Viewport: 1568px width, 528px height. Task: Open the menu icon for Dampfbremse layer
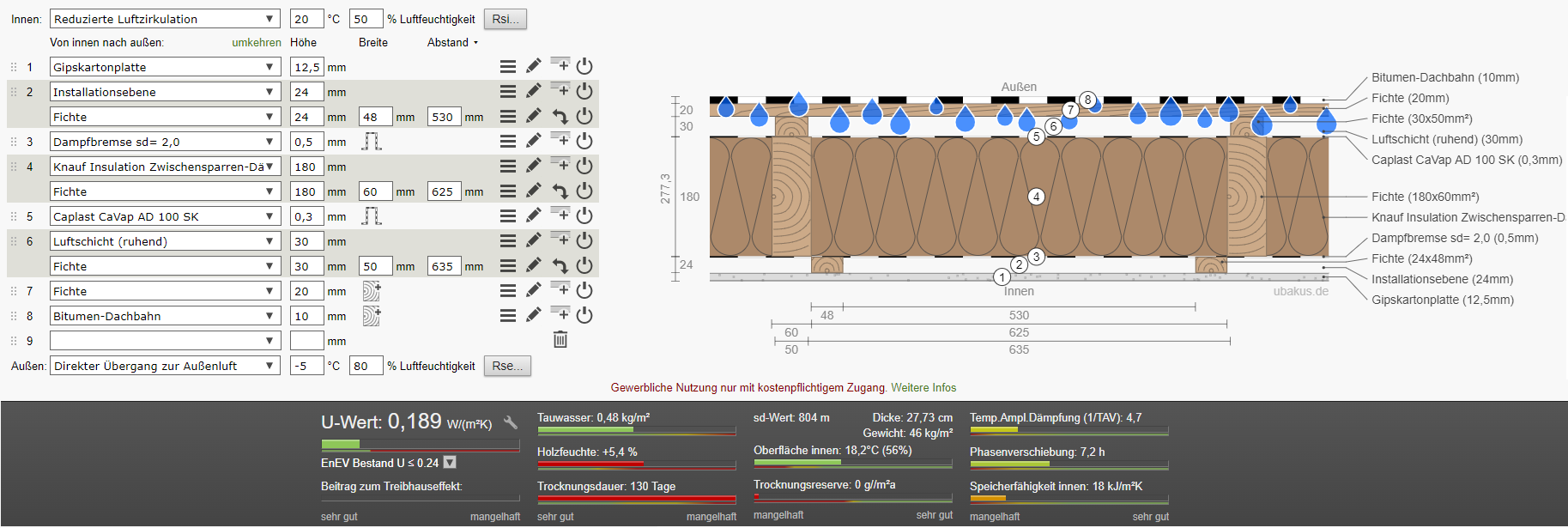508,141
